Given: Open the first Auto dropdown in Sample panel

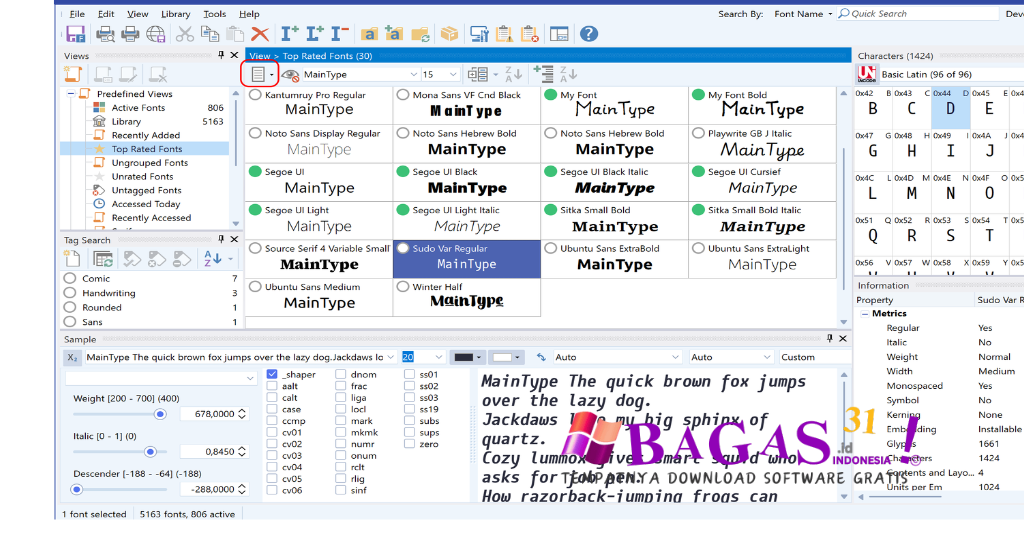Looking at the screenshot, I should [x=675, y=357].
